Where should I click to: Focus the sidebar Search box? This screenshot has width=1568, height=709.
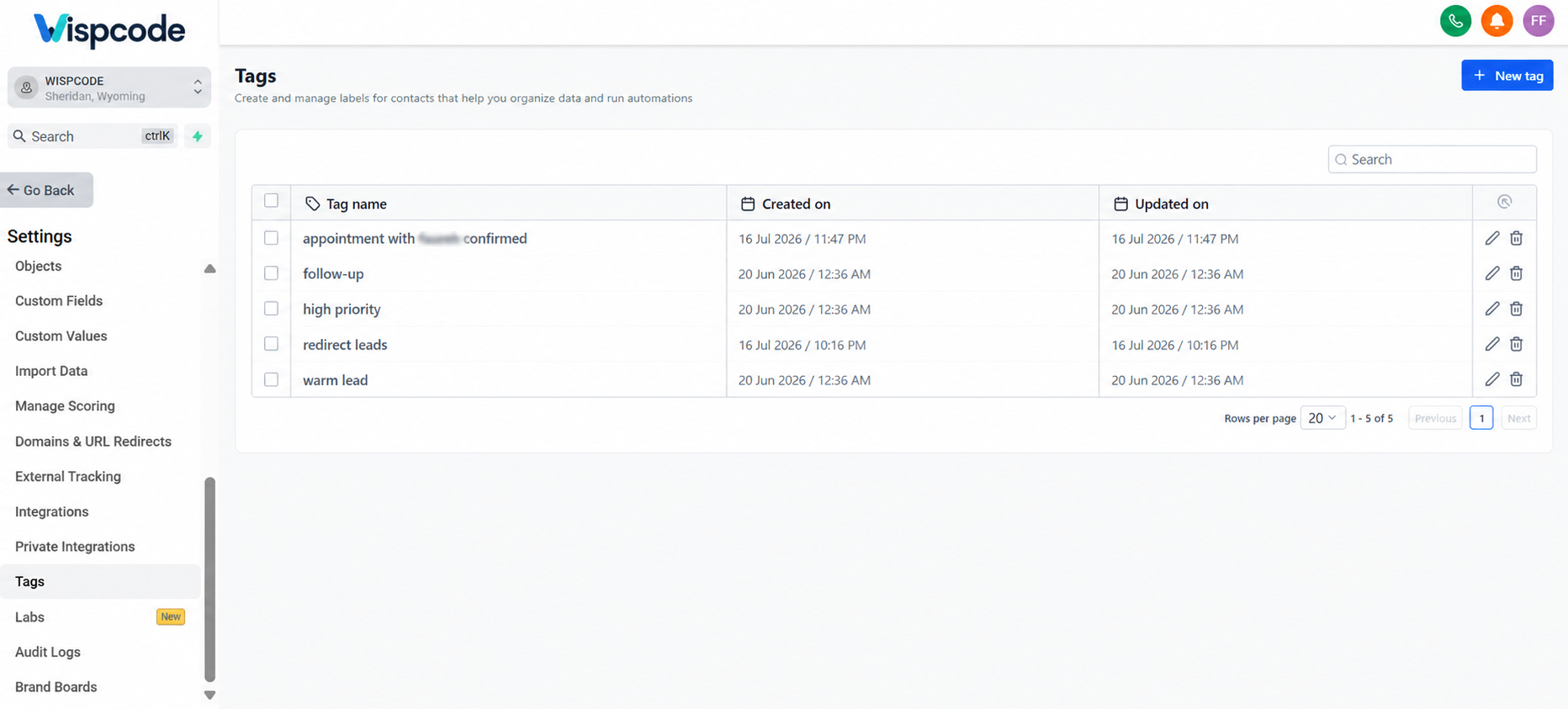pyautogui.click(x=93, y=136)
